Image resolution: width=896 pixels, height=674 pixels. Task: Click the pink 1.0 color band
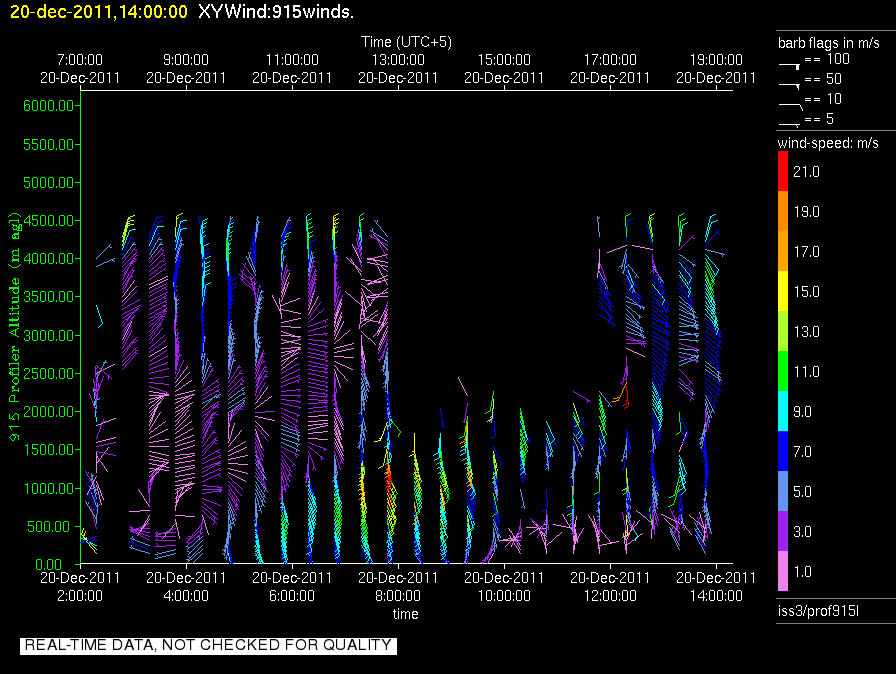pos(782,571)
